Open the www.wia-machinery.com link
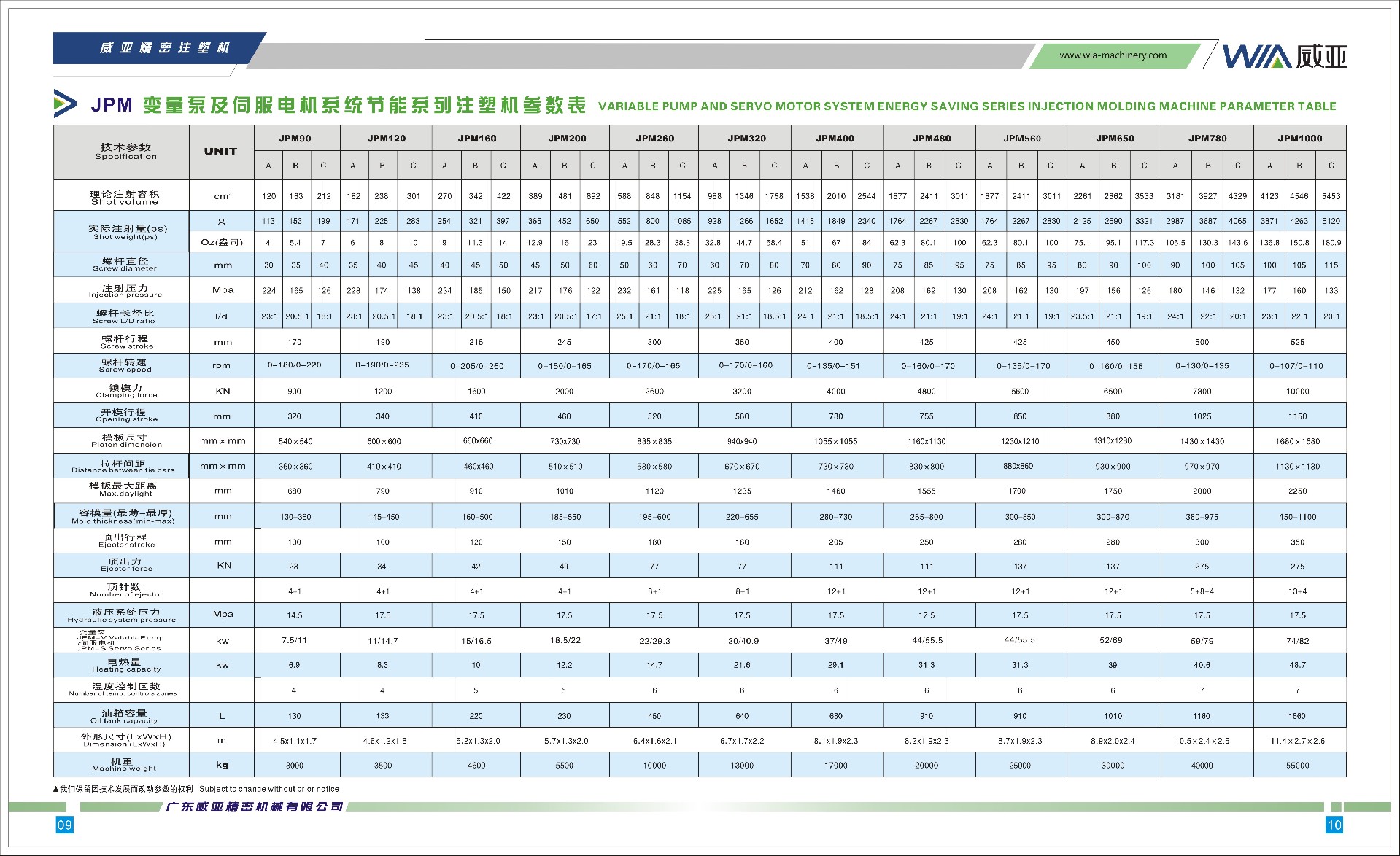Viewport: 1400px width, 856px height. (x=1113, y=55)
